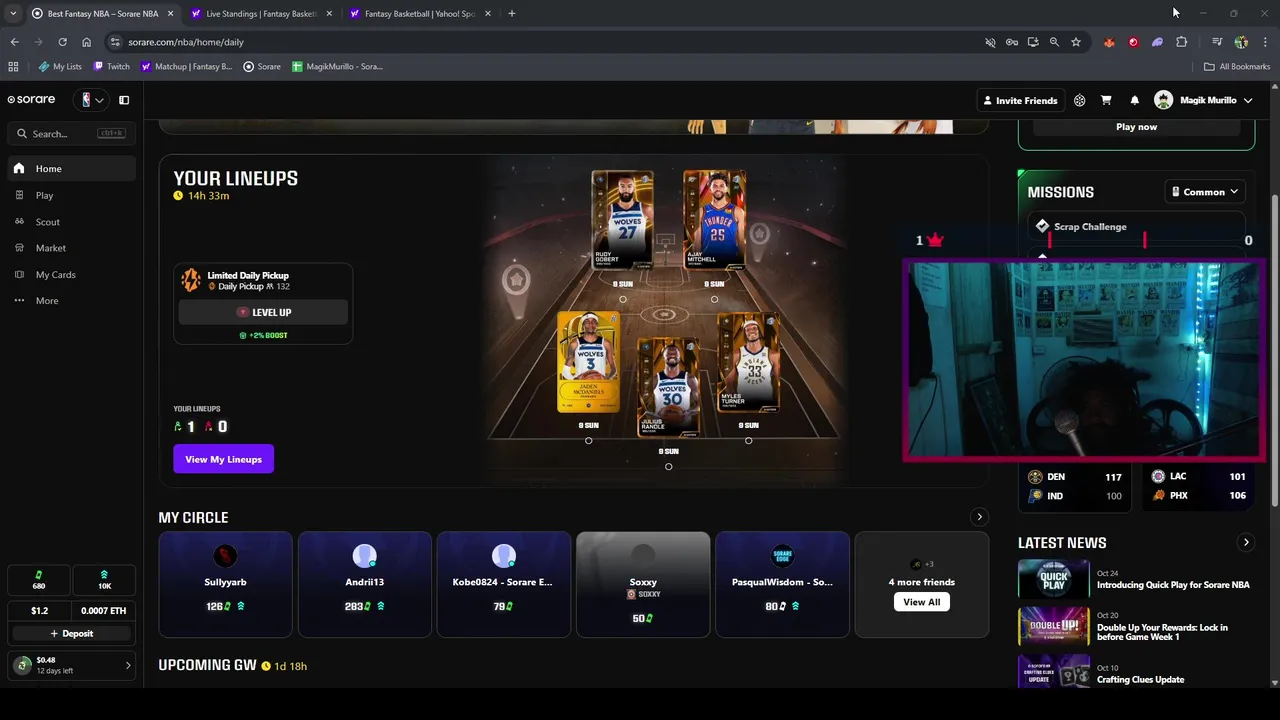Expand the More menu in sidebar
The height and width of the screenshot is (720, 1280).
point(70,300)
